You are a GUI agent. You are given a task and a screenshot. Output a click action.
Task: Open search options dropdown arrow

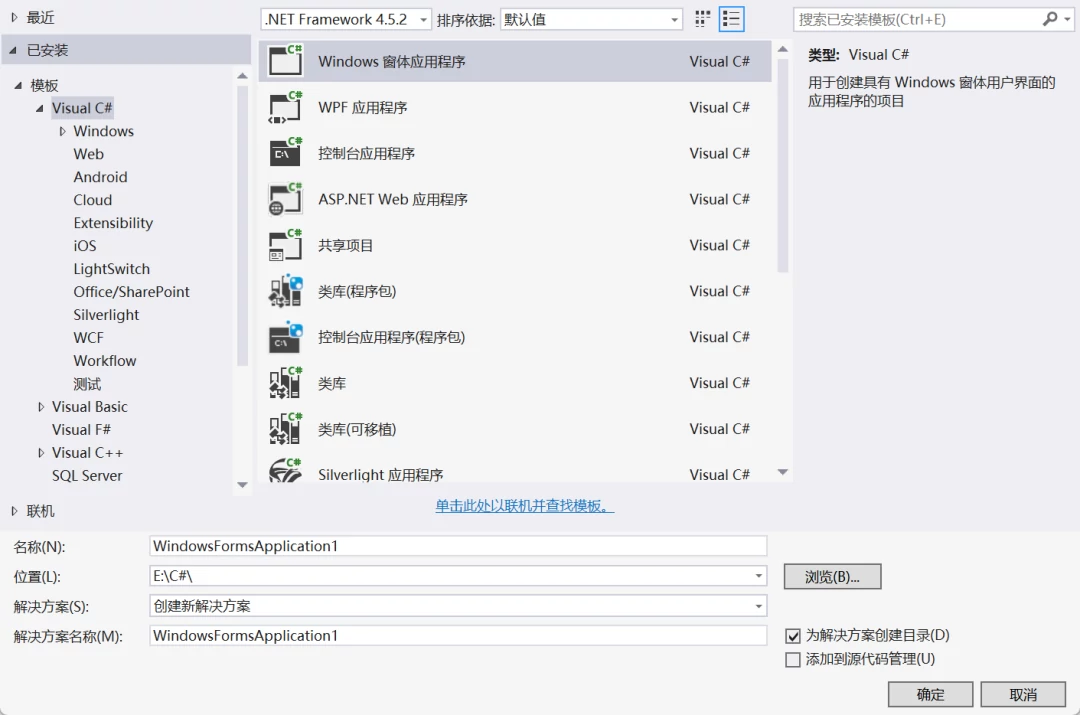click(x=1067, y=19)
